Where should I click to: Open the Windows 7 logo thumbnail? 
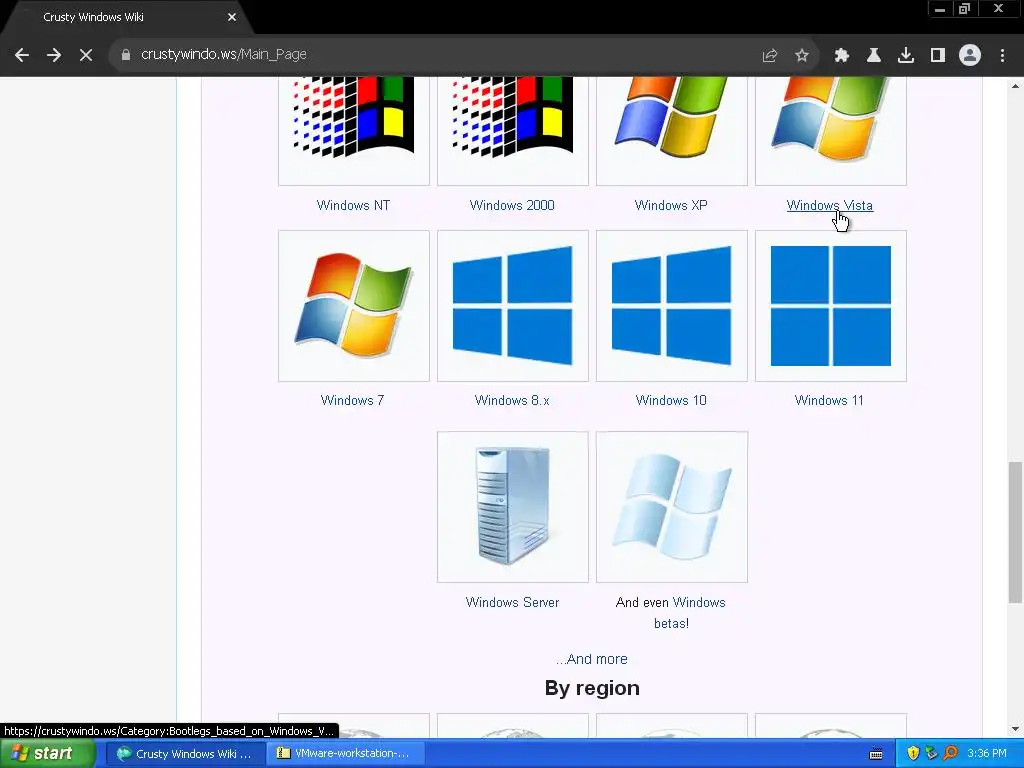354,306
